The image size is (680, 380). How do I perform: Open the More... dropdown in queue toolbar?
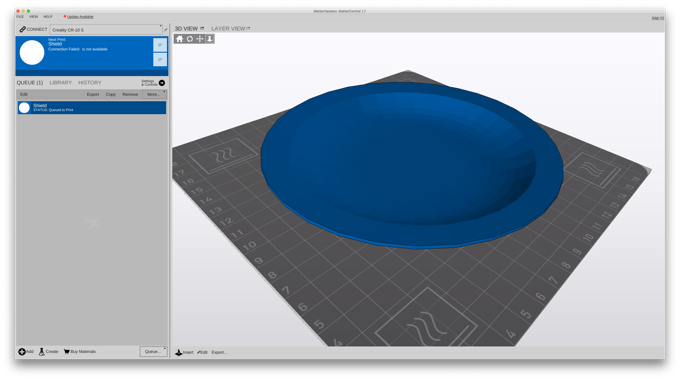[x=154, y=94]
